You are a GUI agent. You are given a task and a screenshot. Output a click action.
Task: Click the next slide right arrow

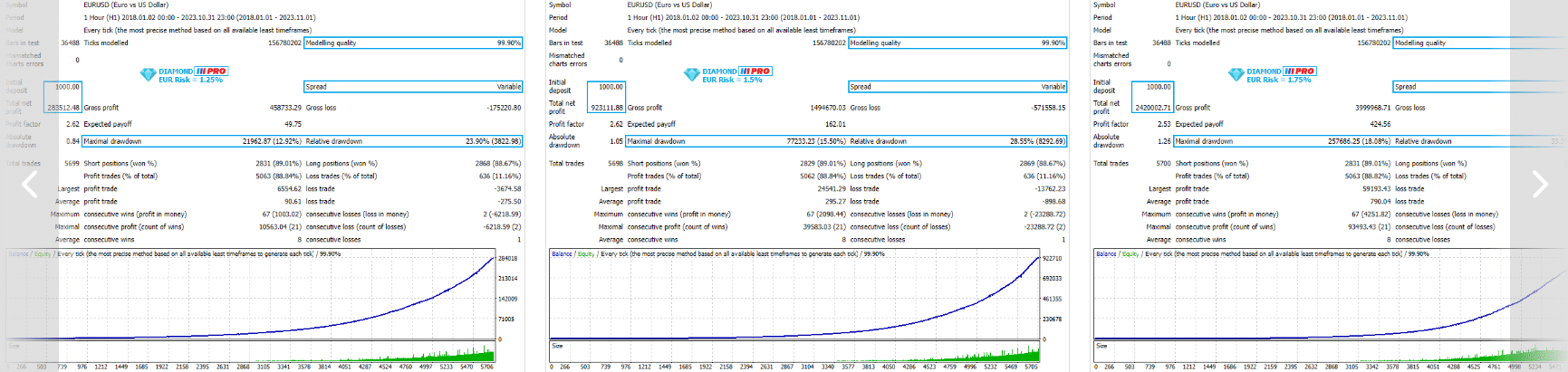(x=1539, y=185)
